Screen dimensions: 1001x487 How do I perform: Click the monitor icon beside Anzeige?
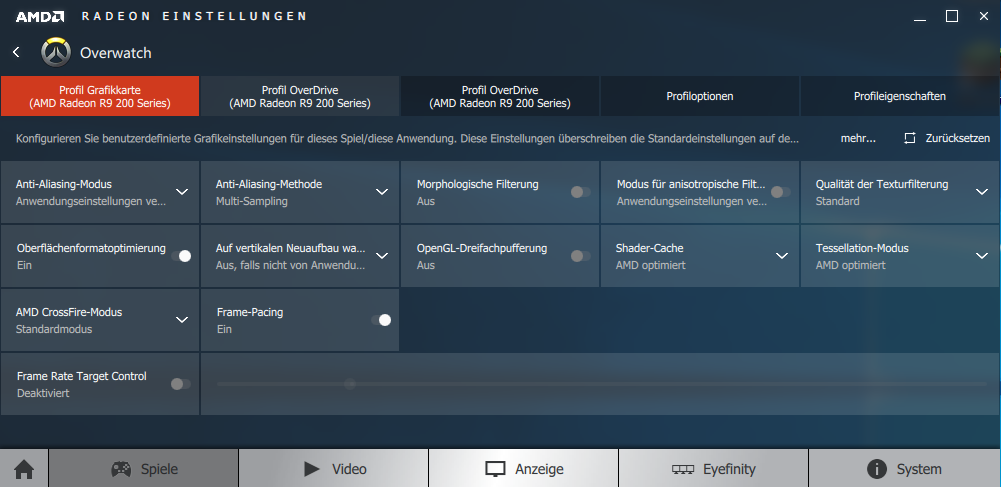[495, 469]
